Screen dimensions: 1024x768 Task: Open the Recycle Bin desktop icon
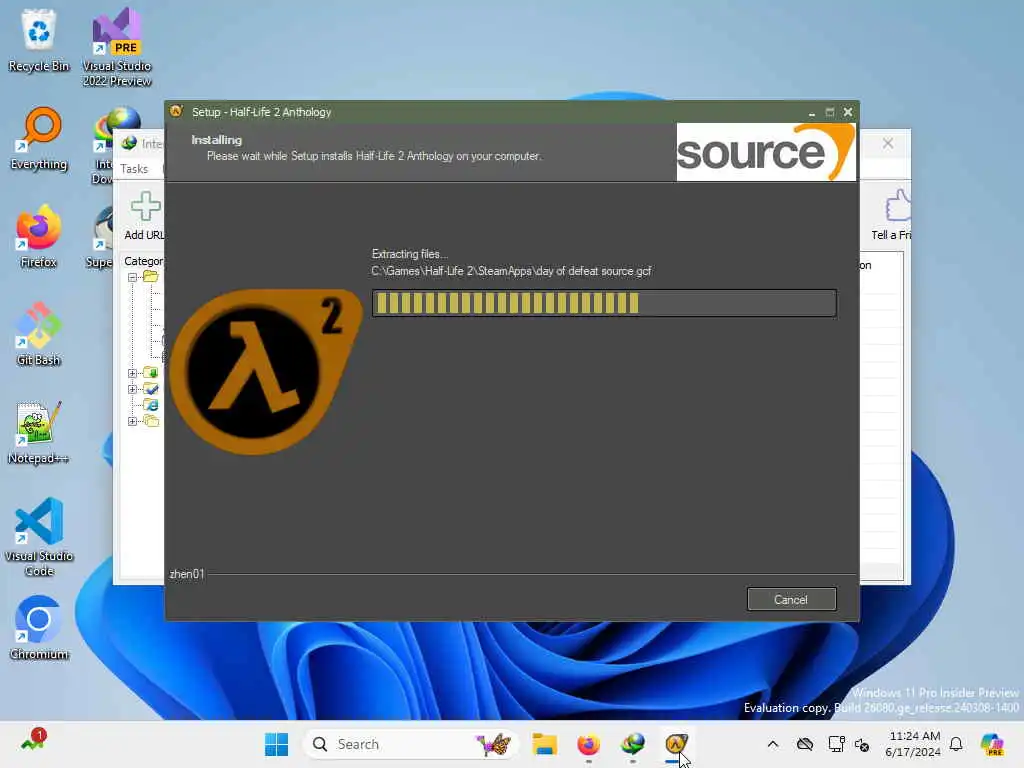tap(39, 40)
